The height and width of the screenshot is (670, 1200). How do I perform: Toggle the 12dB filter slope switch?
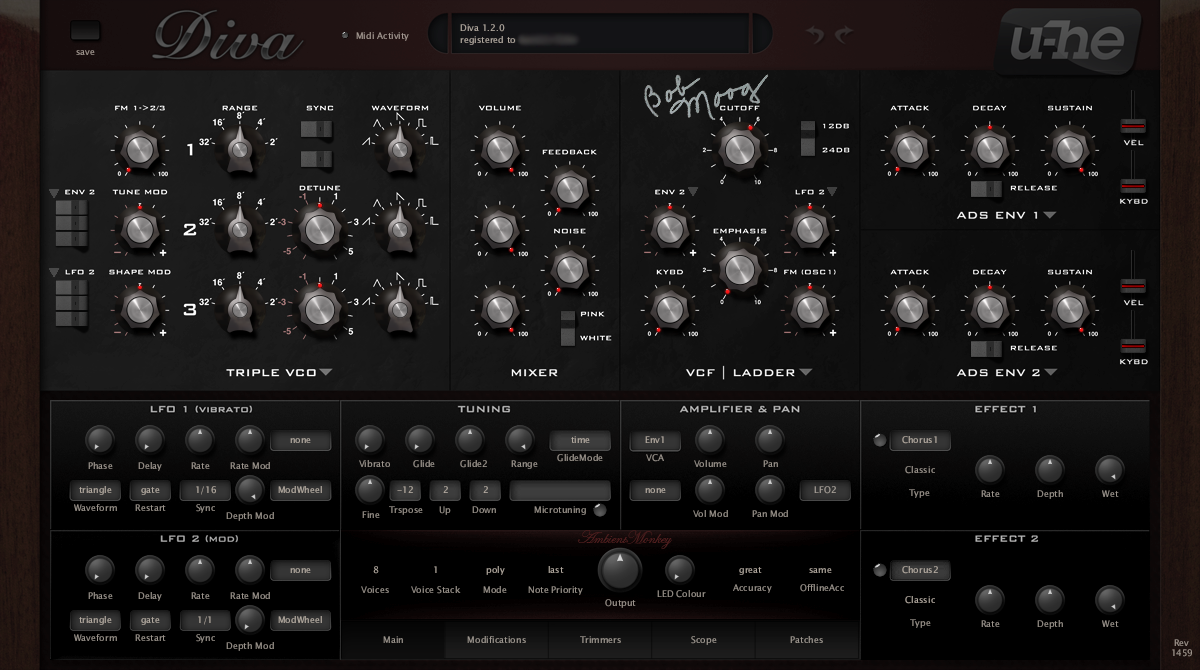[x=807, y=128]
